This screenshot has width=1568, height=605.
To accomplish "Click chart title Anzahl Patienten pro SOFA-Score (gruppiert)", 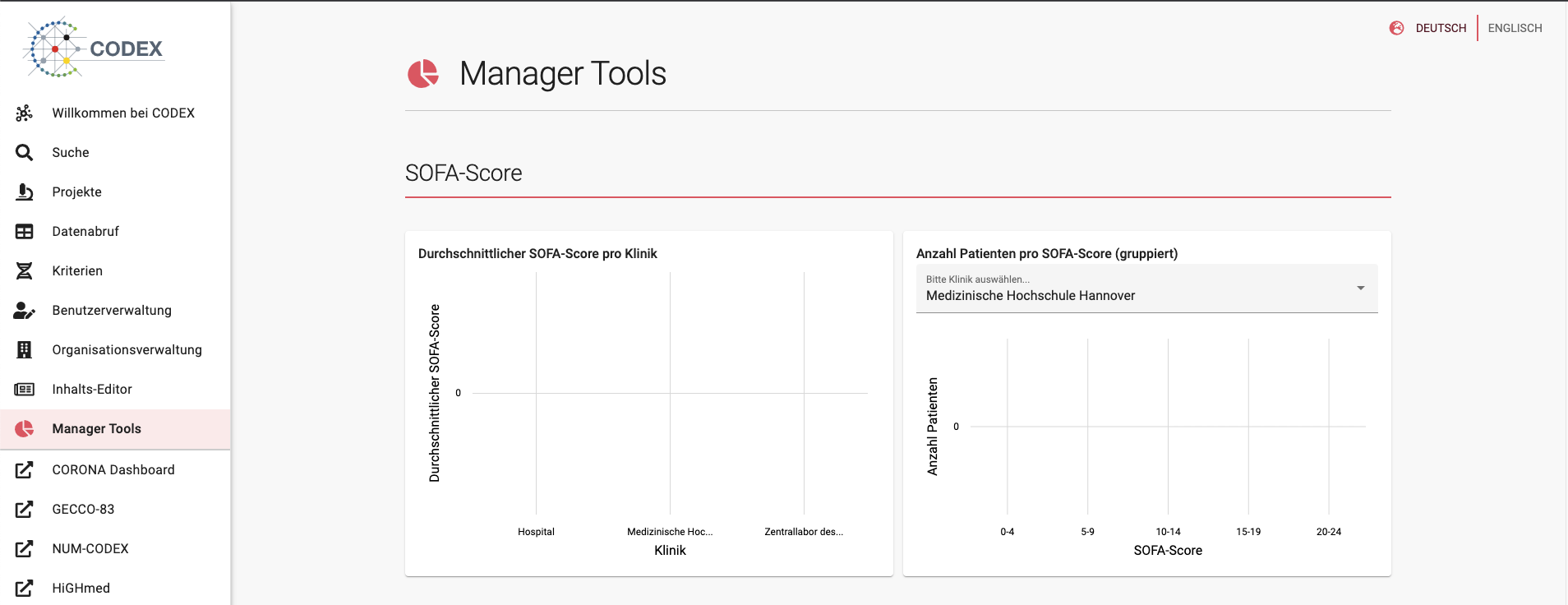I will tap(1047, 254).
